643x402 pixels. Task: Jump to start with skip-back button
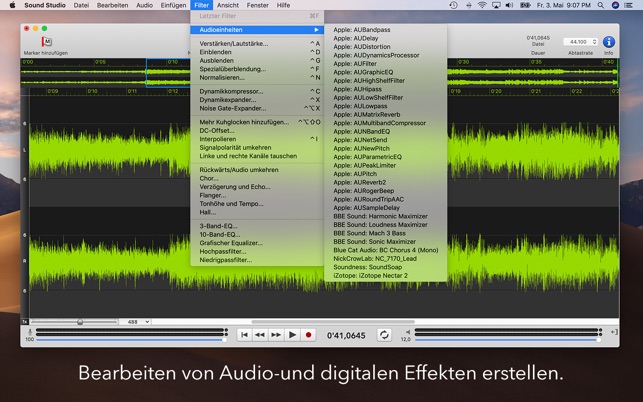tap(244, 335)
